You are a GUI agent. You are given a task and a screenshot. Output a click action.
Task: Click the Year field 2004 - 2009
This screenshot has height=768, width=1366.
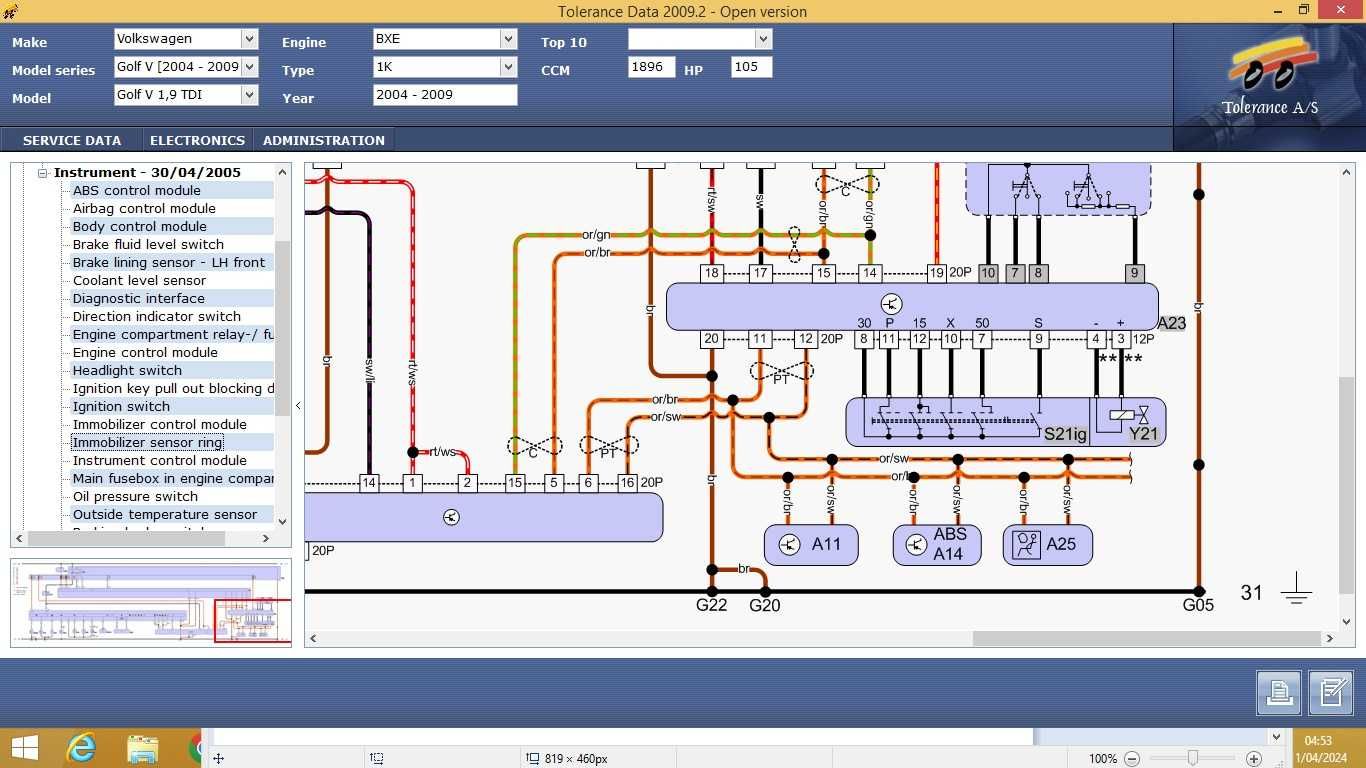[x=445, y=95]
